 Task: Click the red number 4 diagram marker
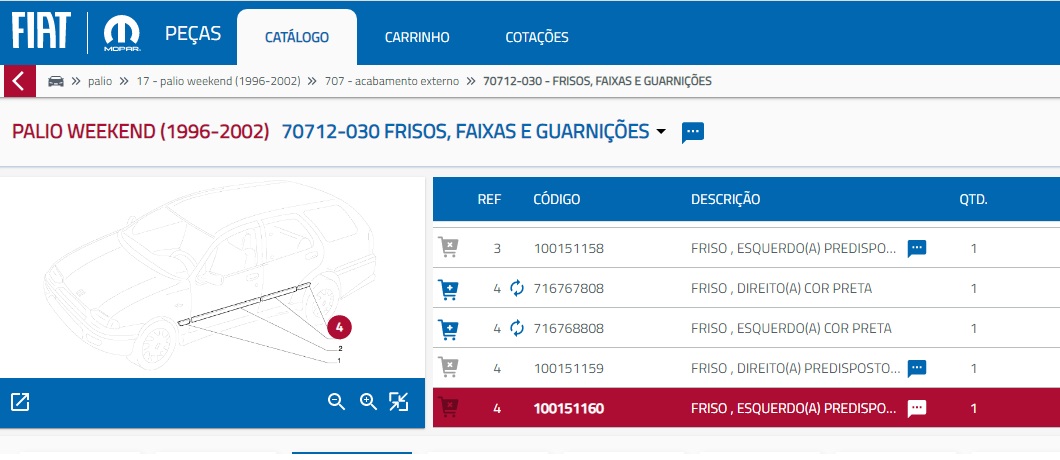(x=340, y=327)
